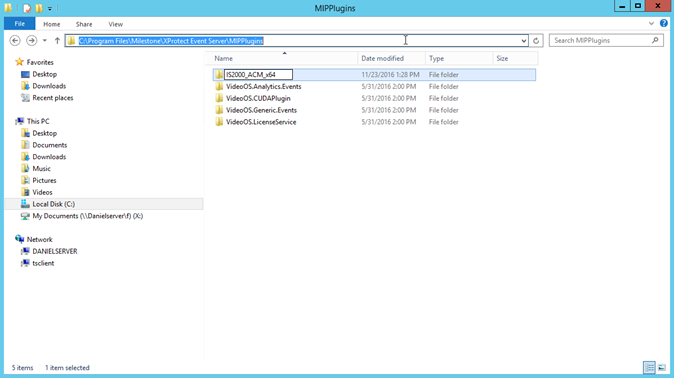The height and width of the screenshot is (378, 674).
Task: Open the Pictures folder
Action: click(x=44, y=181)
